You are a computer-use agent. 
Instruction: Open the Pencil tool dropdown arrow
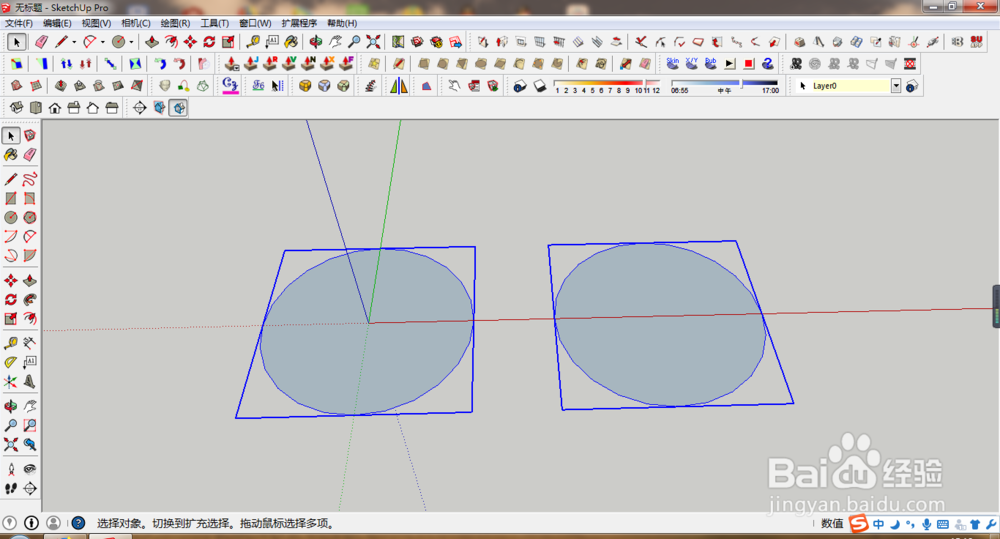74,42
